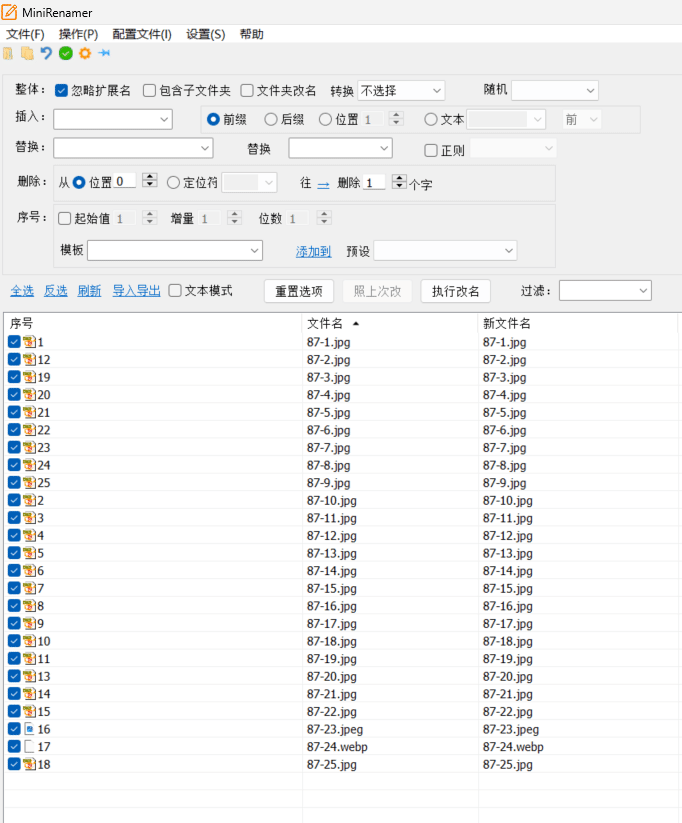Viewport: 682px width, 823px height.
Task: Select the 前缀 radio button
Action: pyautogui.click(x=213, y=120)
